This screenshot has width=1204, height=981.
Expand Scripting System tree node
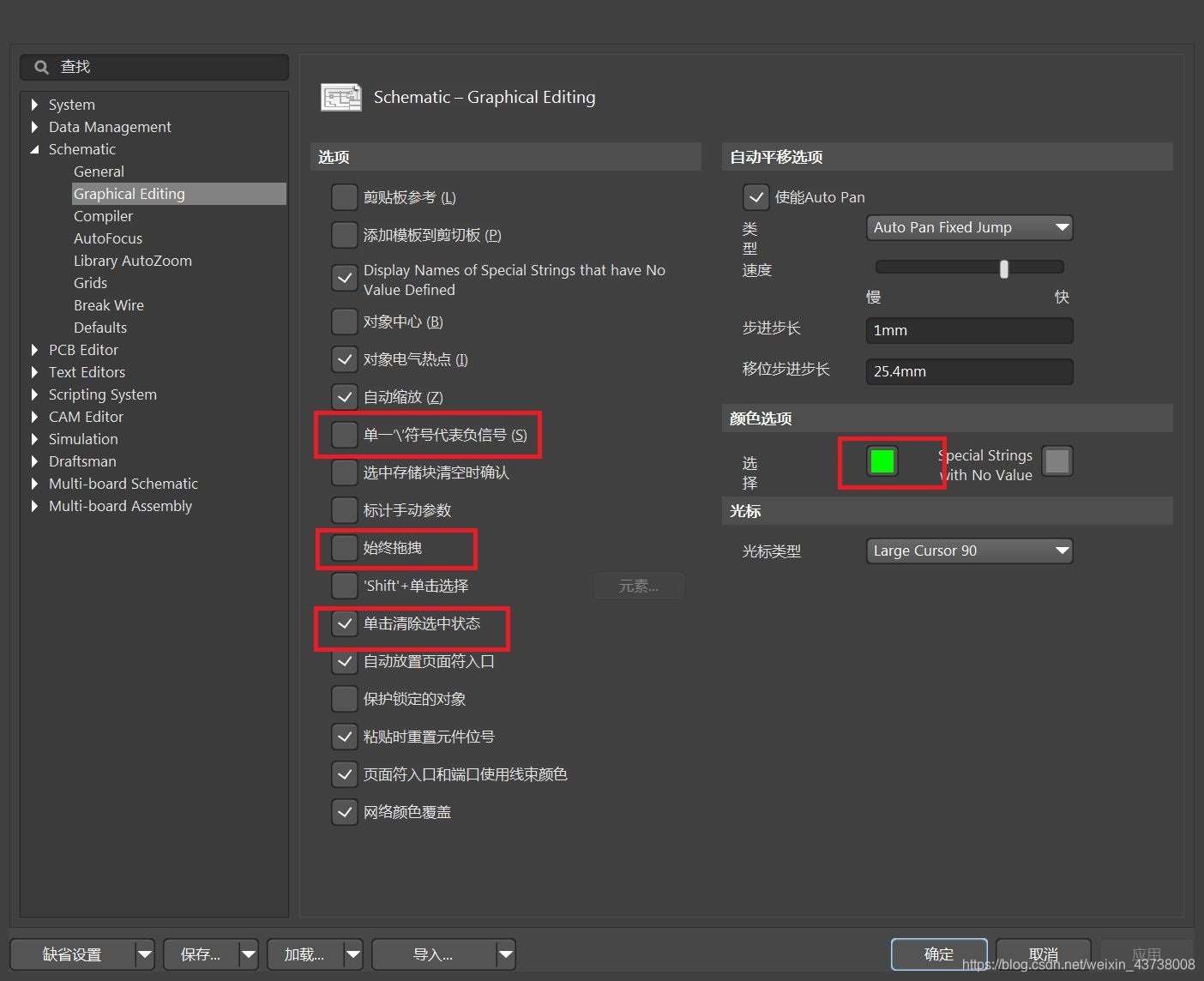coord(34,394)
